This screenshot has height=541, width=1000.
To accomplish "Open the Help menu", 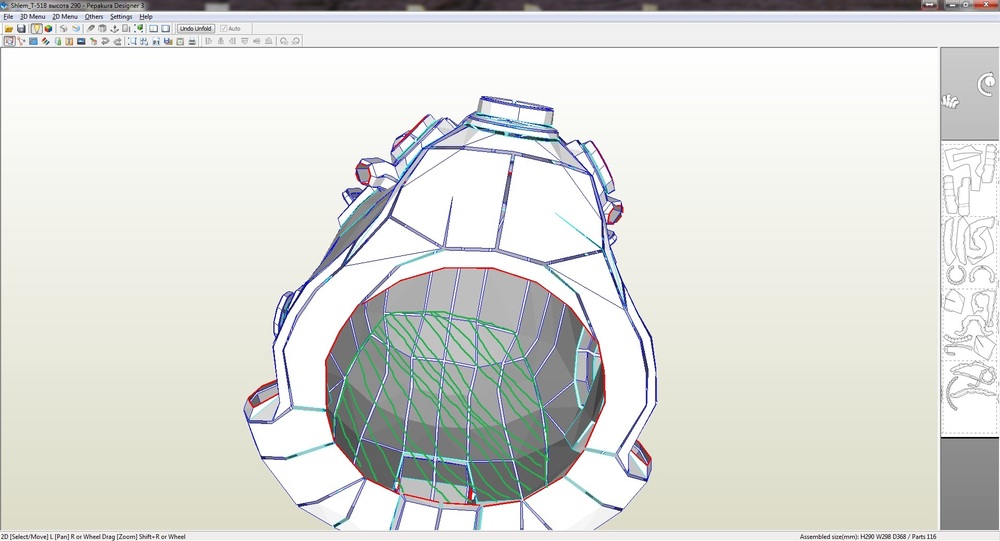I will tap(146, 17).
